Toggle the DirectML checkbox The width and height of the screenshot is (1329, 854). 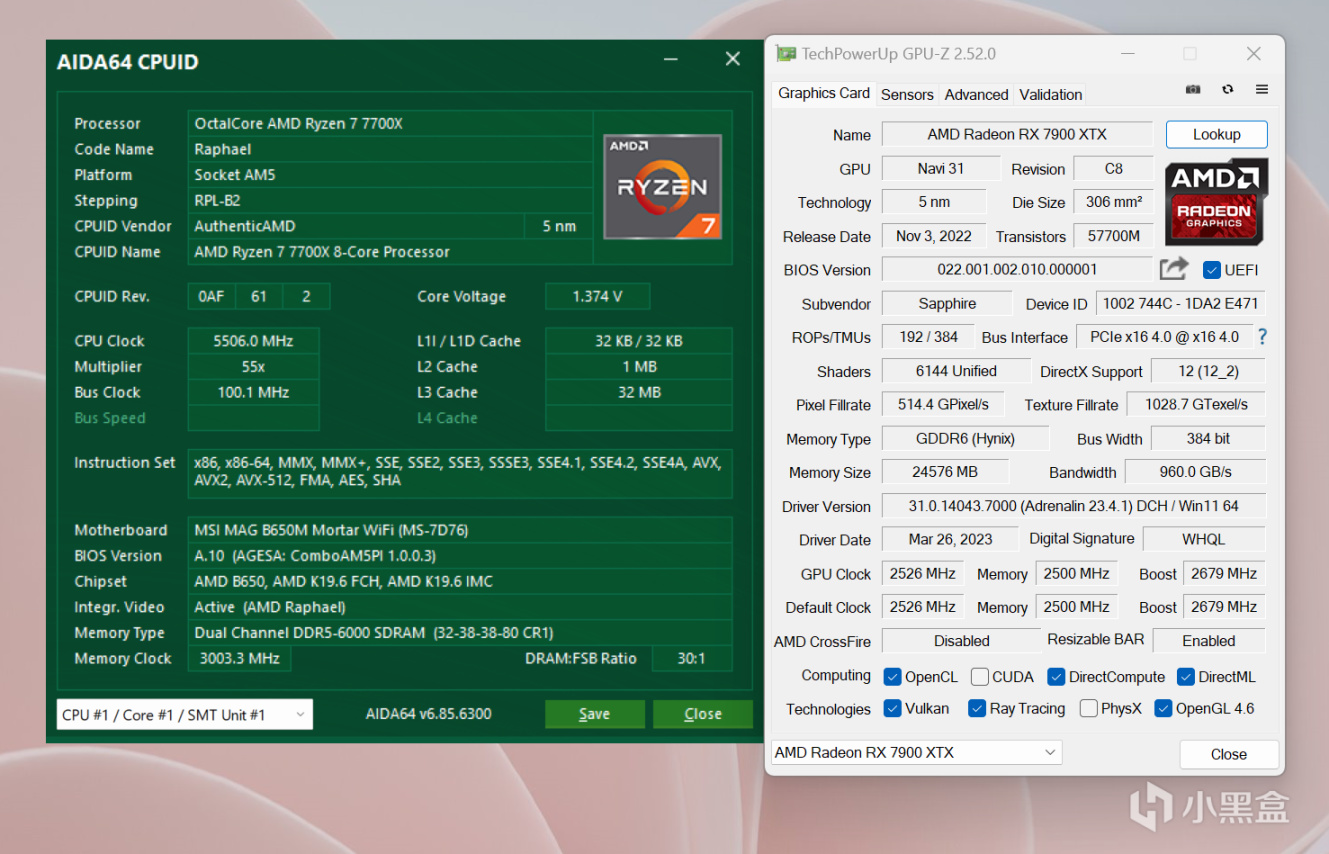(1186, 677)
